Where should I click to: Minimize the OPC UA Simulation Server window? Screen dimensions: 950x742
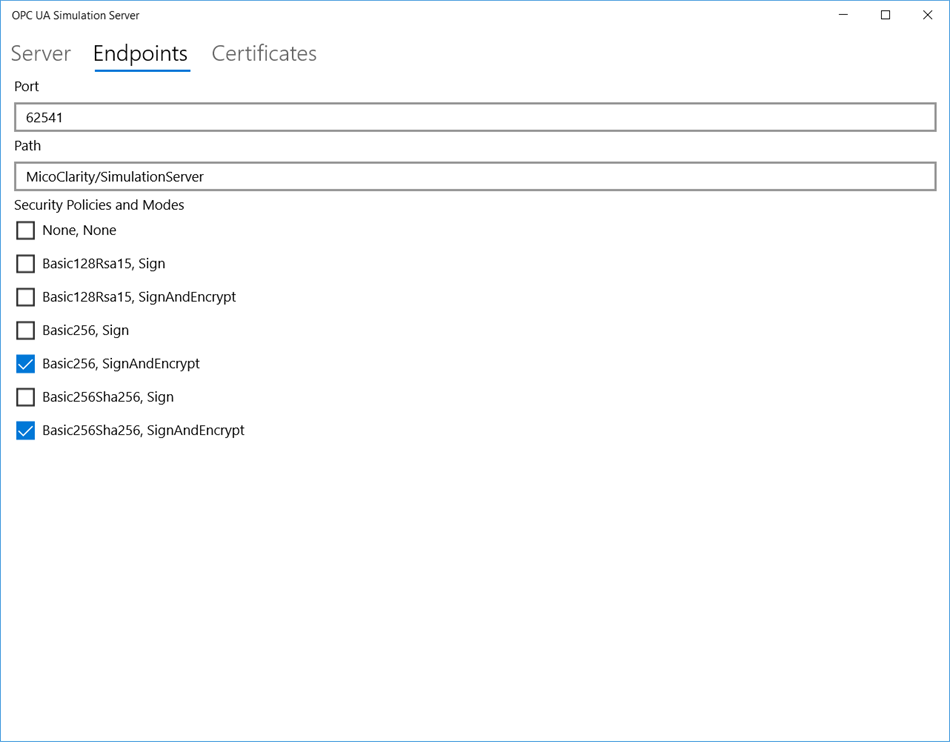[x=842, y=15]
